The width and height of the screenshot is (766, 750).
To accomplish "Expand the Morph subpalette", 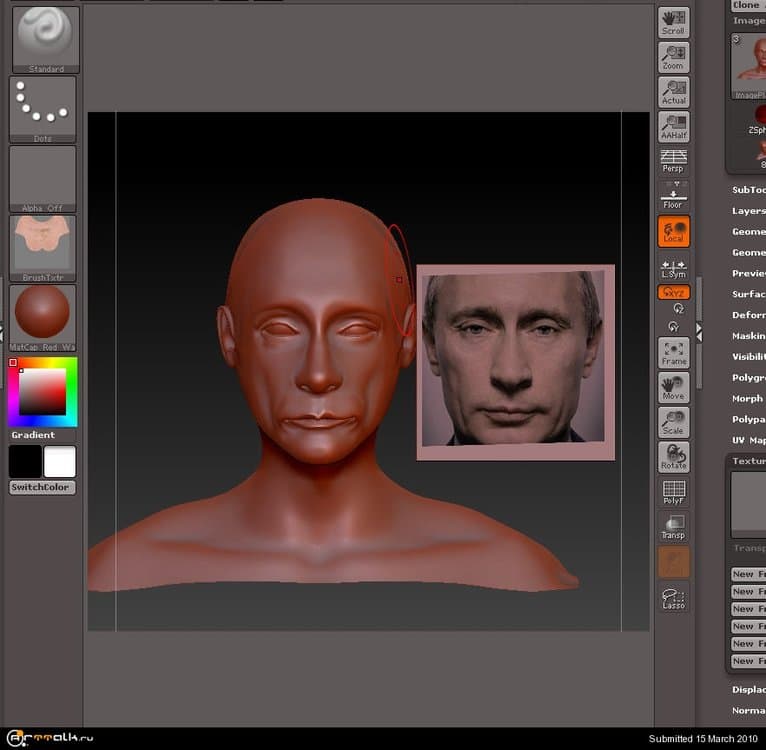I will [748, 399].
